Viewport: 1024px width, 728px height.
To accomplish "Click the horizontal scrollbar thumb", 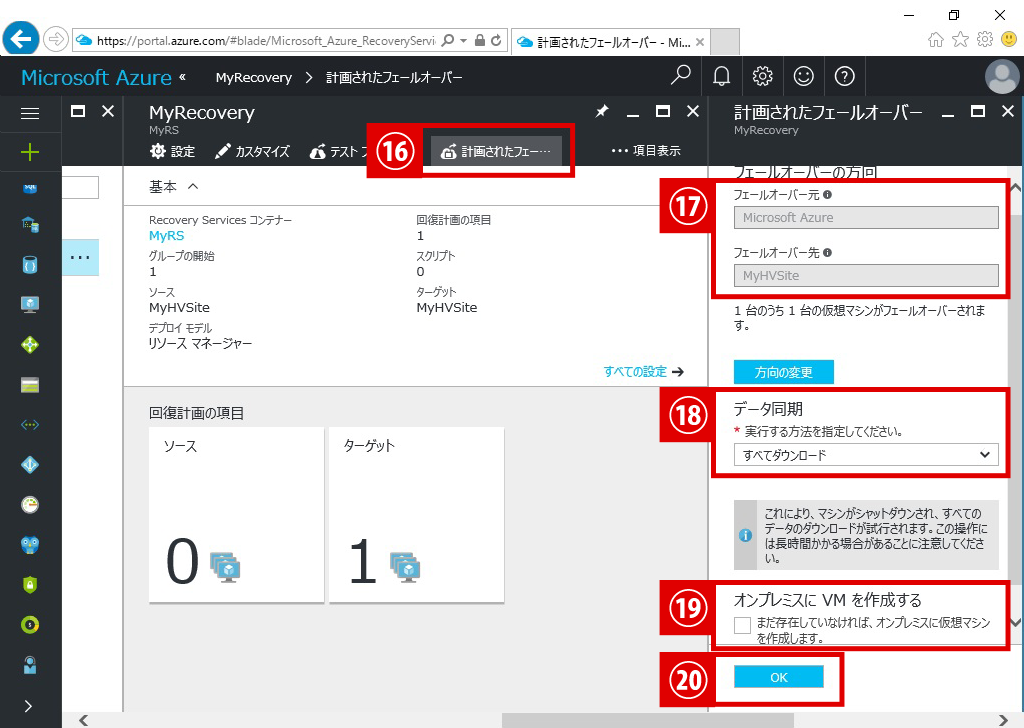I will point(648,720).
